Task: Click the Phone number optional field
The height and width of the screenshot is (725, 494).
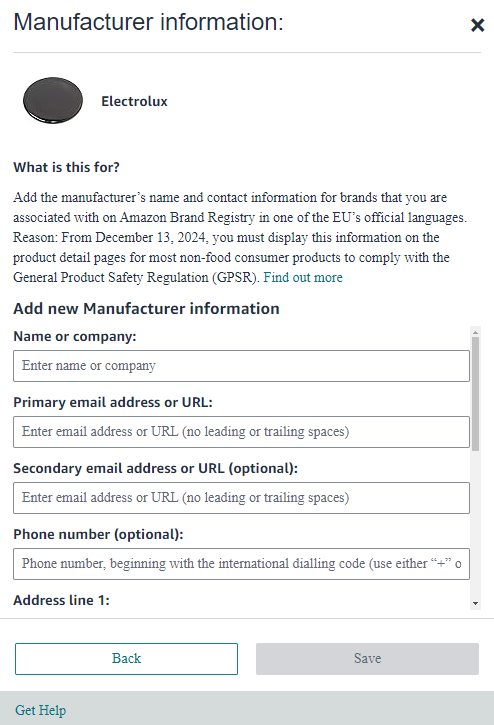Action: (x=241, y=564)
